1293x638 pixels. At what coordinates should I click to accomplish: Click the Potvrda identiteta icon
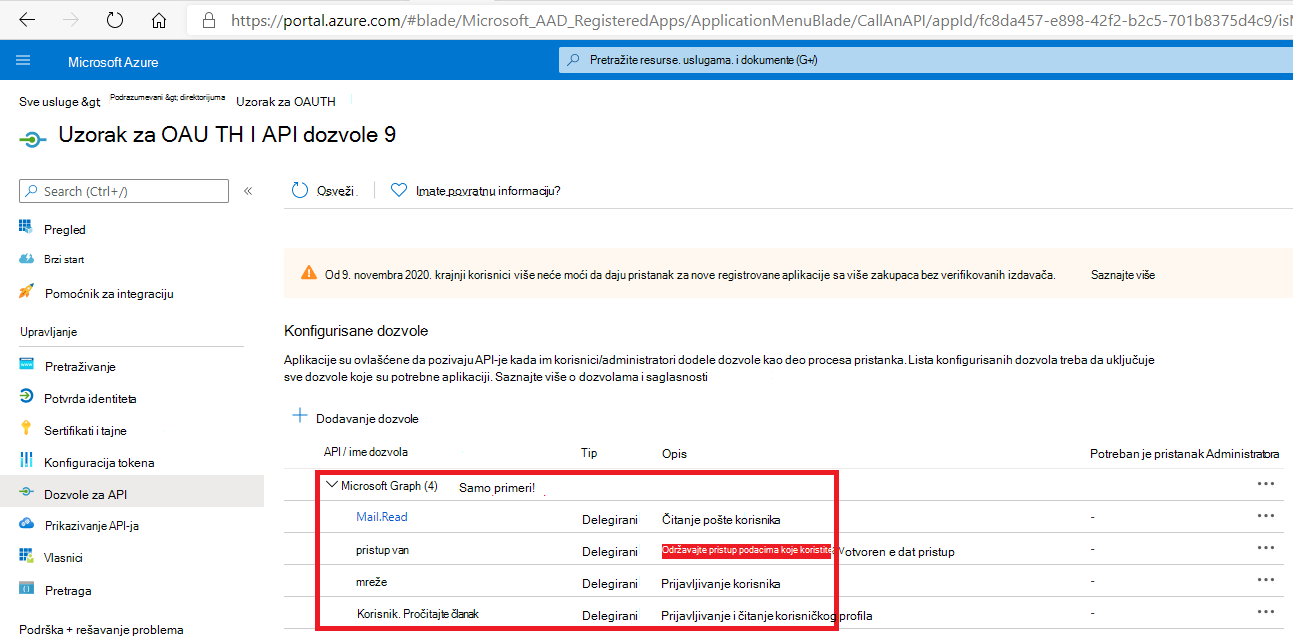tap(27, 398)
